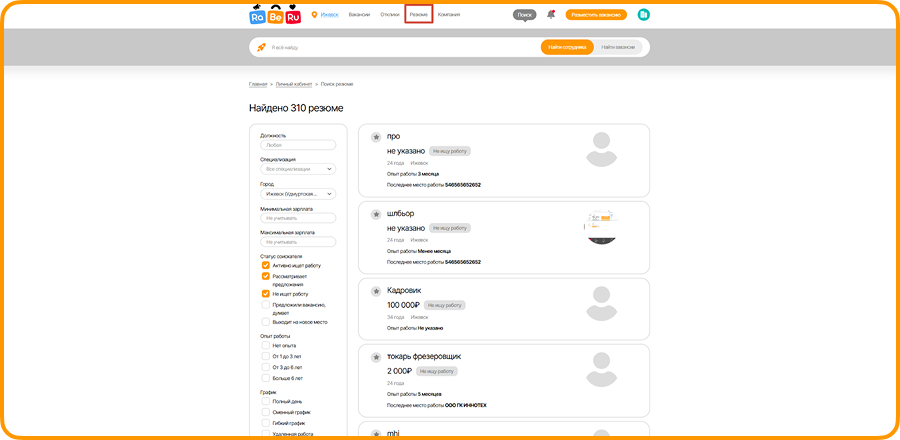Uncheck "Активно ищет работу" status filter
This screenshot has width=900, height=440.
[x=265, y=266]
